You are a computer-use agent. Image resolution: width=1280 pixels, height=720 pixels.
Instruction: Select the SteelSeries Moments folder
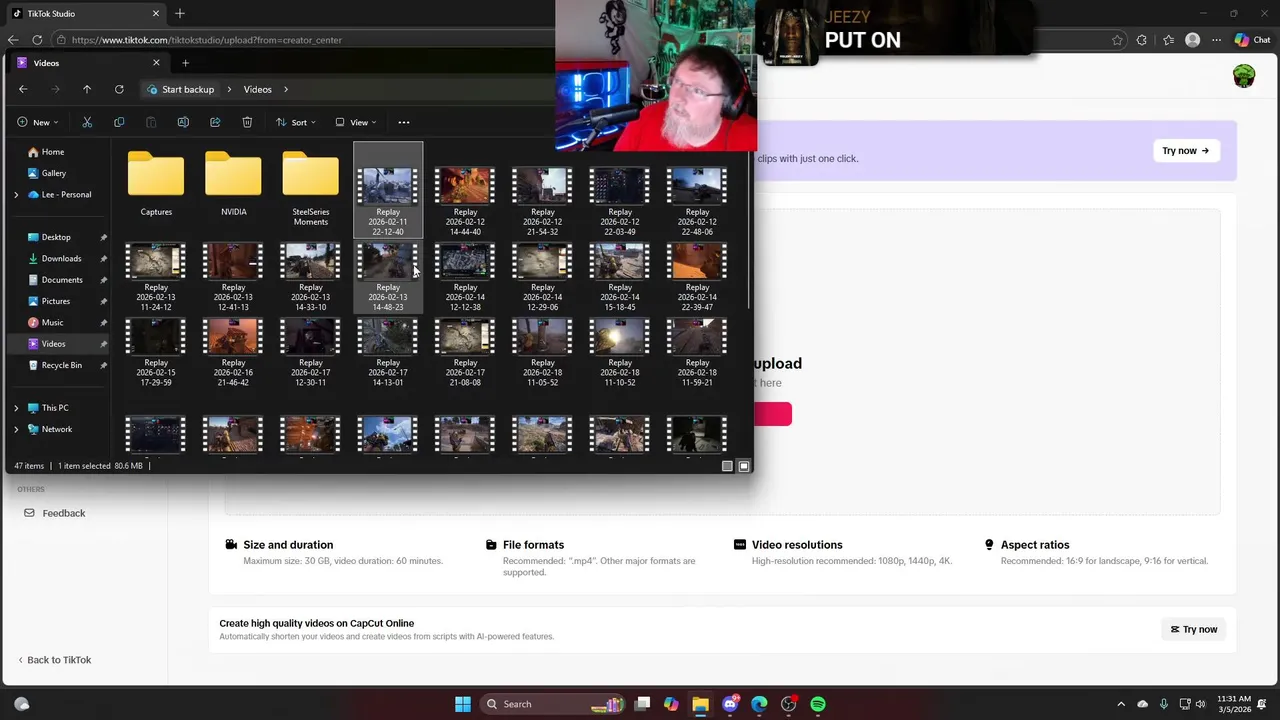(x=310, y=189)
